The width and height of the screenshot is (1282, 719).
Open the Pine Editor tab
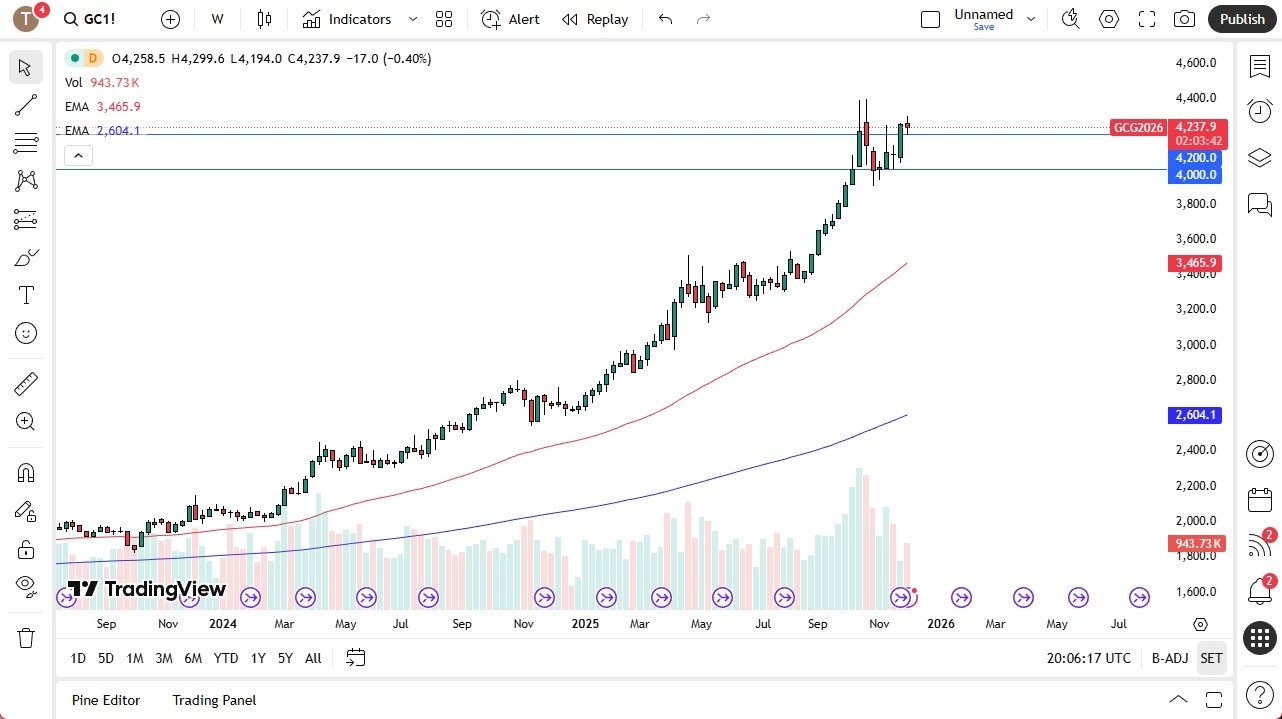coord(106,700)
